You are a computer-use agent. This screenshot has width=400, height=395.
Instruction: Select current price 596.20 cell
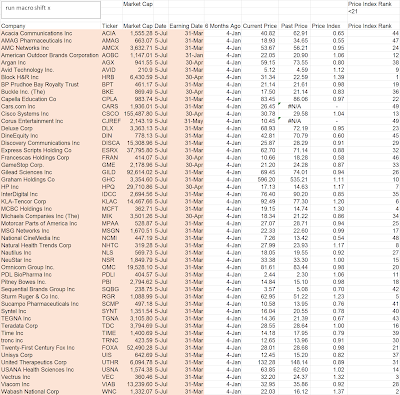(x=260, y=180)
